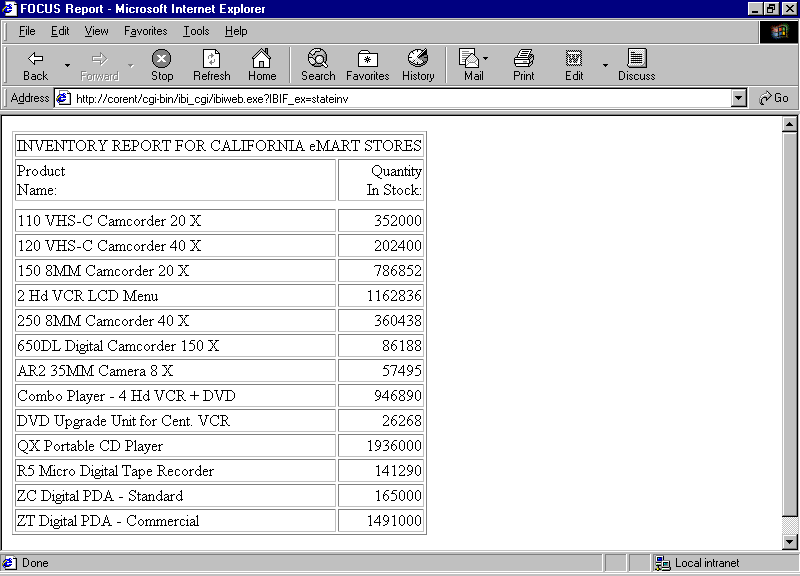Click inside the Address URL field
This screenshot has width=800, height=576.
[400, 98]
